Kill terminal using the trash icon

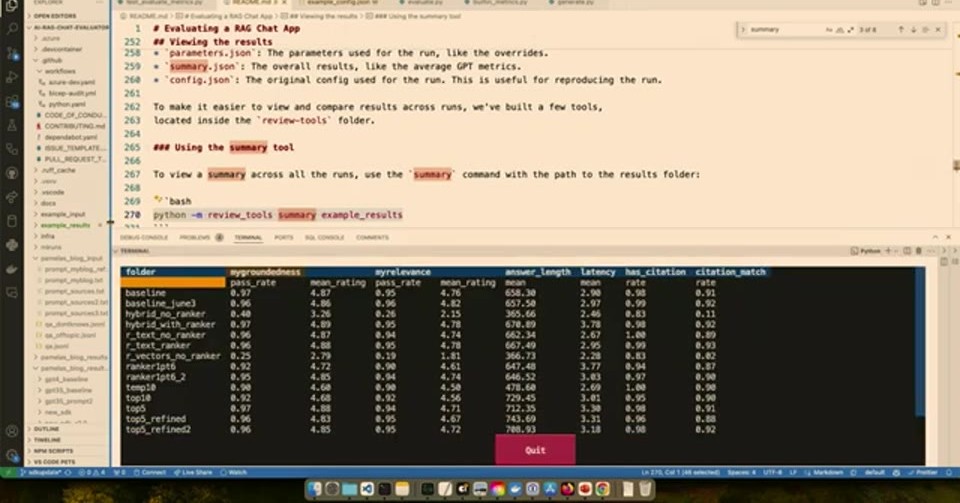[918, 251]
